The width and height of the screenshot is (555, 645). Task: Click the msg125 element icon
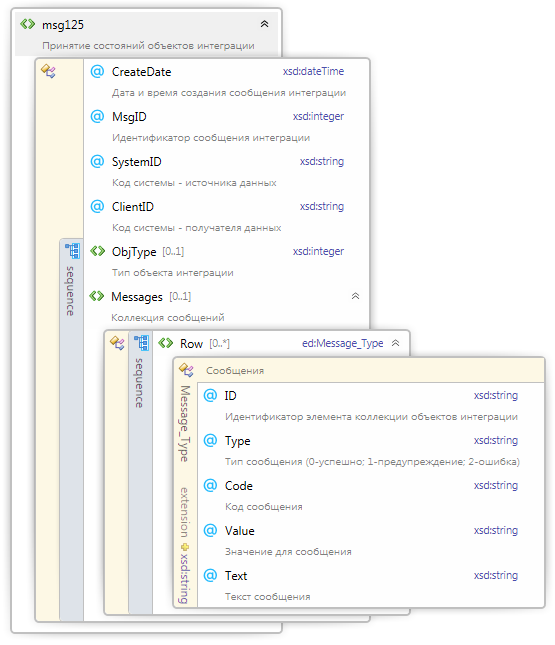point(28,24)
